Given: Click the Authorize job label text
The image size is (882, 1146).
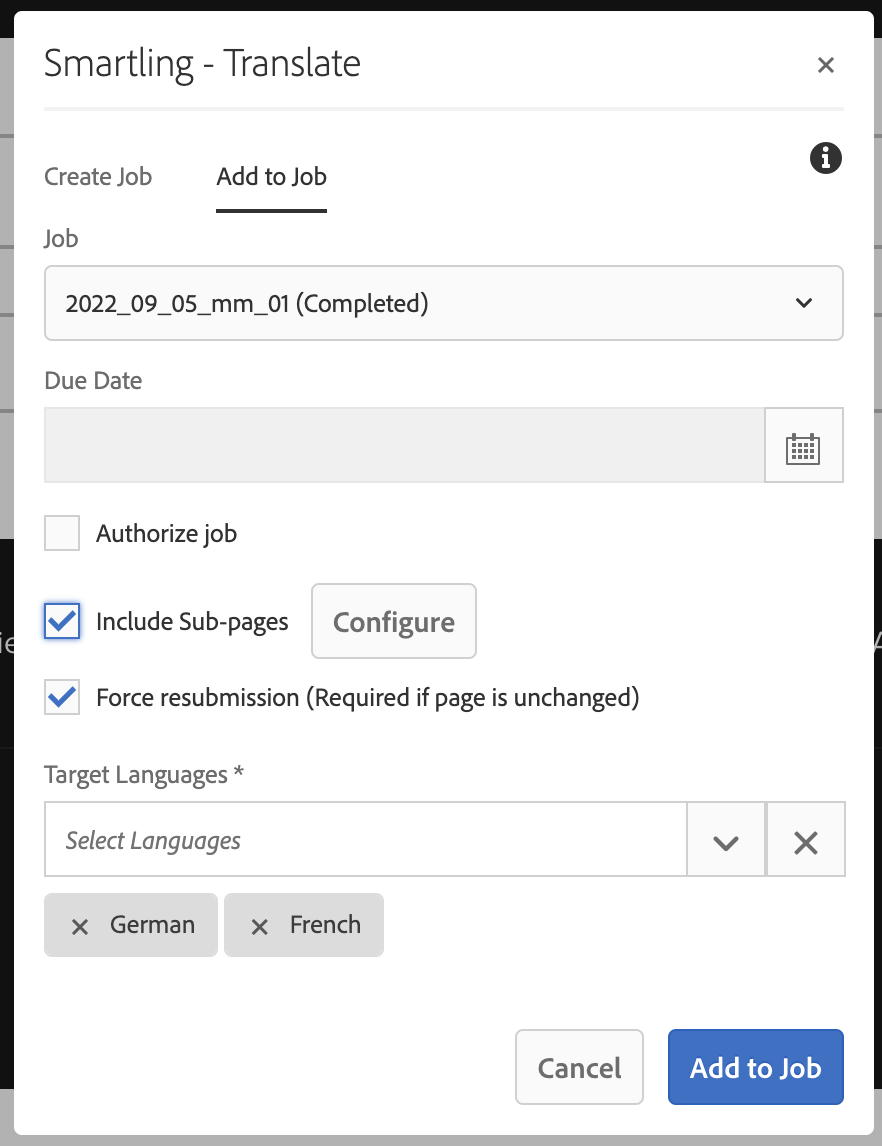Looking at the screenshot, I should coord(166,533).
